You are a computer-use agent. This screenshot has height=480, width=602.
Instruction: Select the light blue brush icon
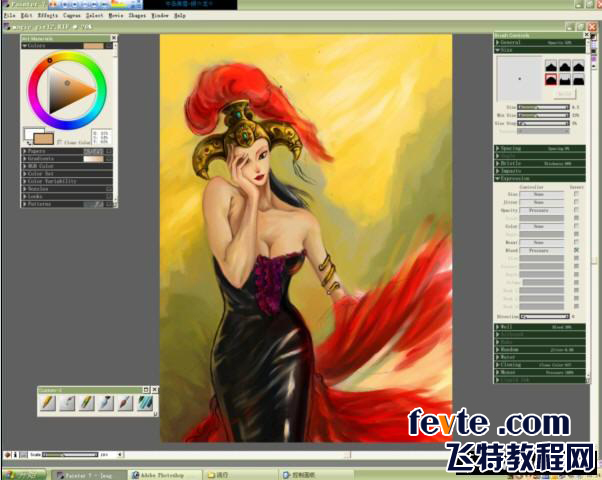[106, 403]
